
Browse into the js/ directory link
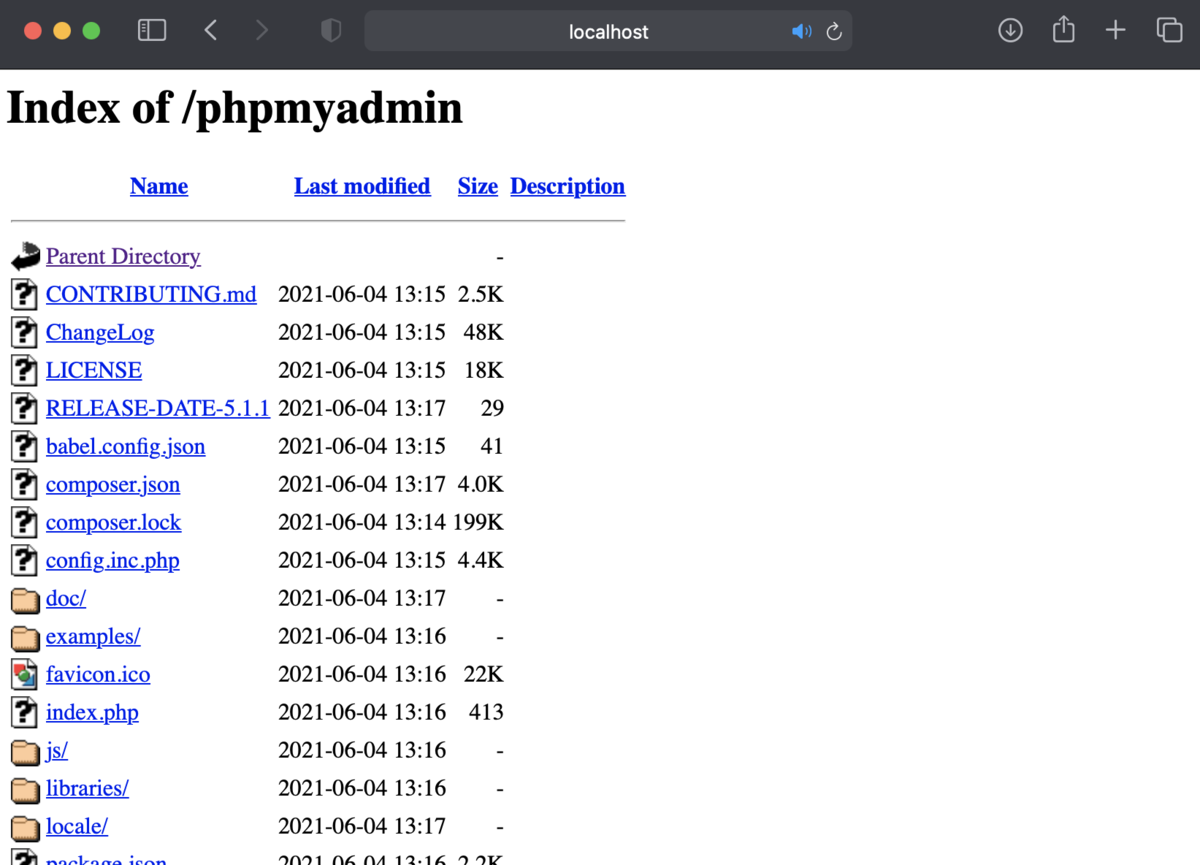57,751
